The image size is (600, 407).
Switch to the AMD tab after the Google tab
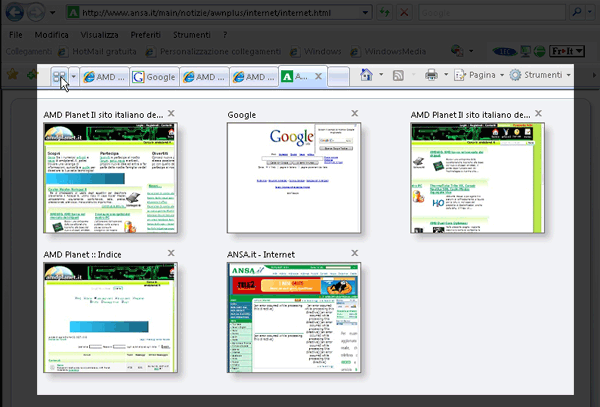click(x=204, y=77)
